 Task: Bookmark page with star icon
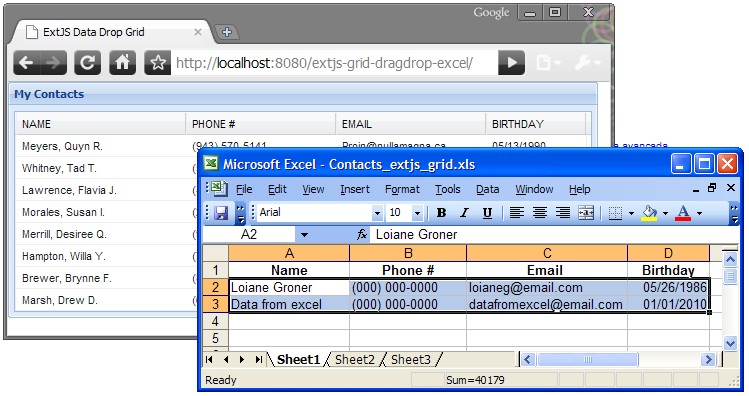[158, 63]
